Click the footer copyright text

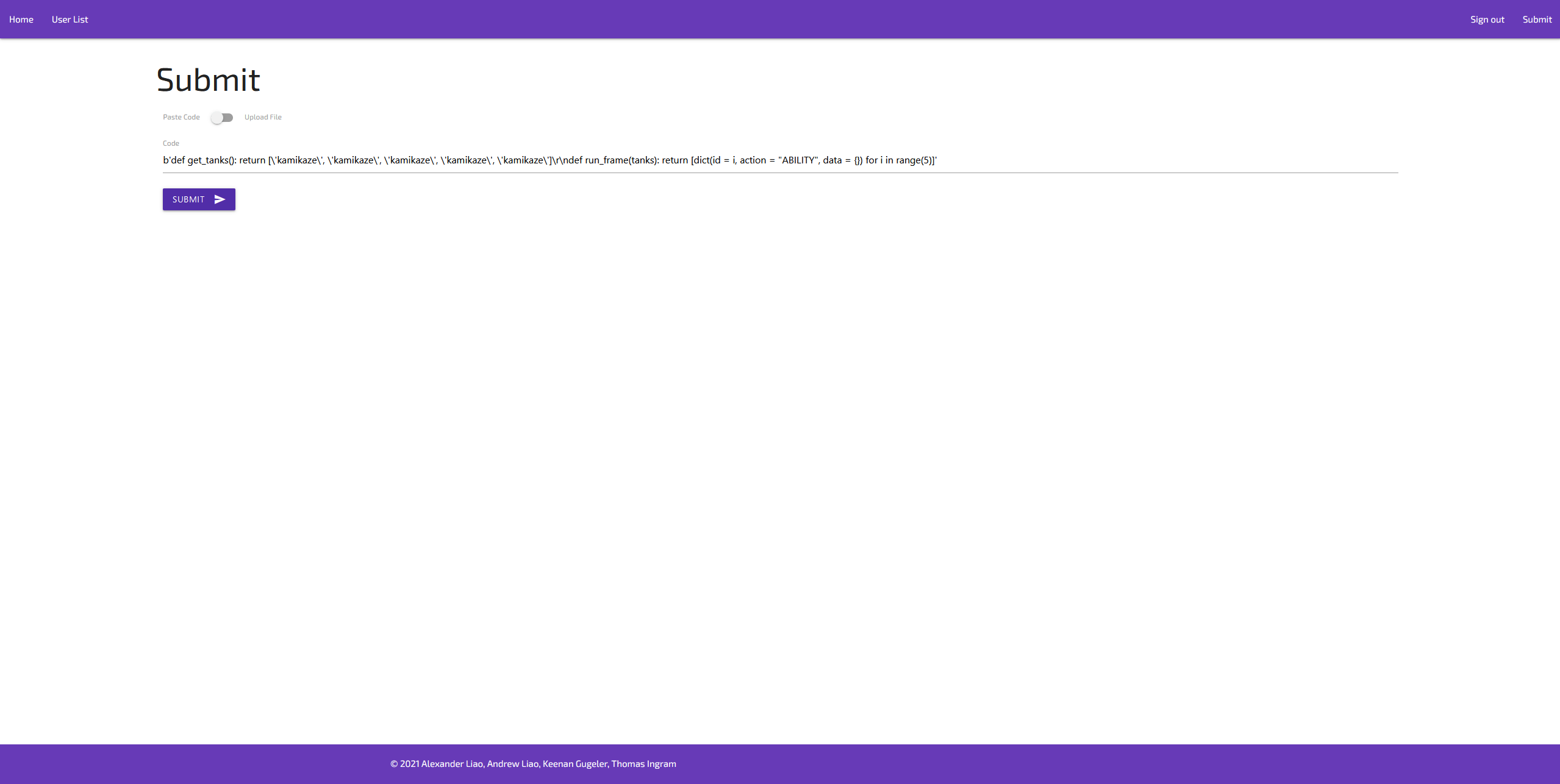coord(533,764)
